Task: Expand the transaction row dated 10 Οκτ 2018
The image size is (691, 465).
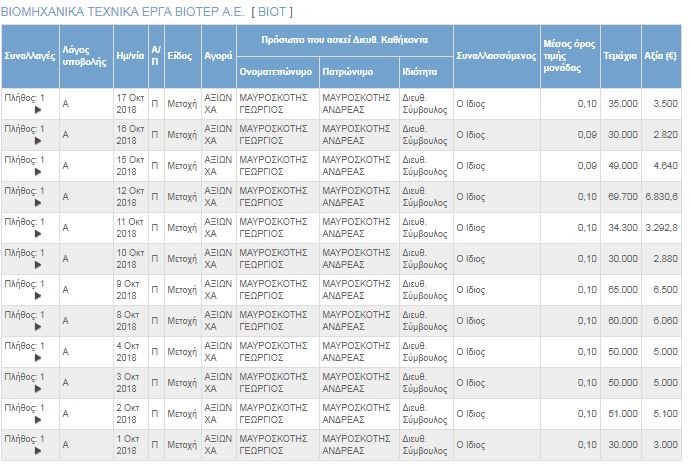Action: 38,265
